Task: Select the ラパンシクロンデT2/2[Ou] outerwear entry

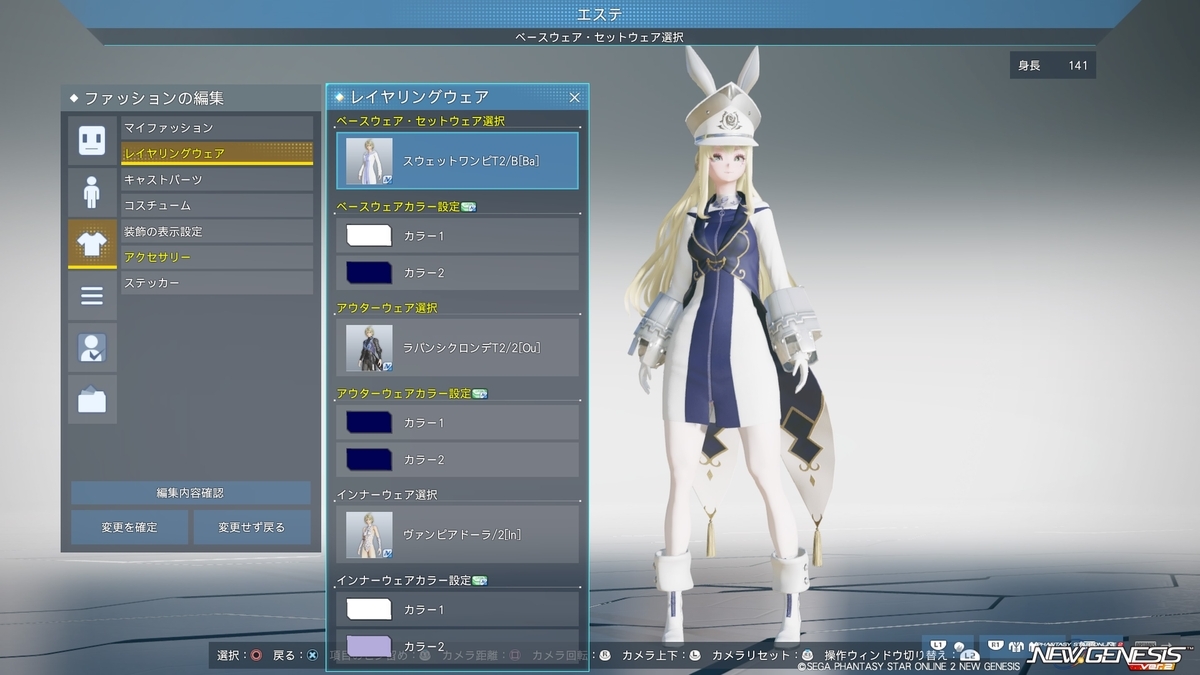Action: (x=458, y=347)
